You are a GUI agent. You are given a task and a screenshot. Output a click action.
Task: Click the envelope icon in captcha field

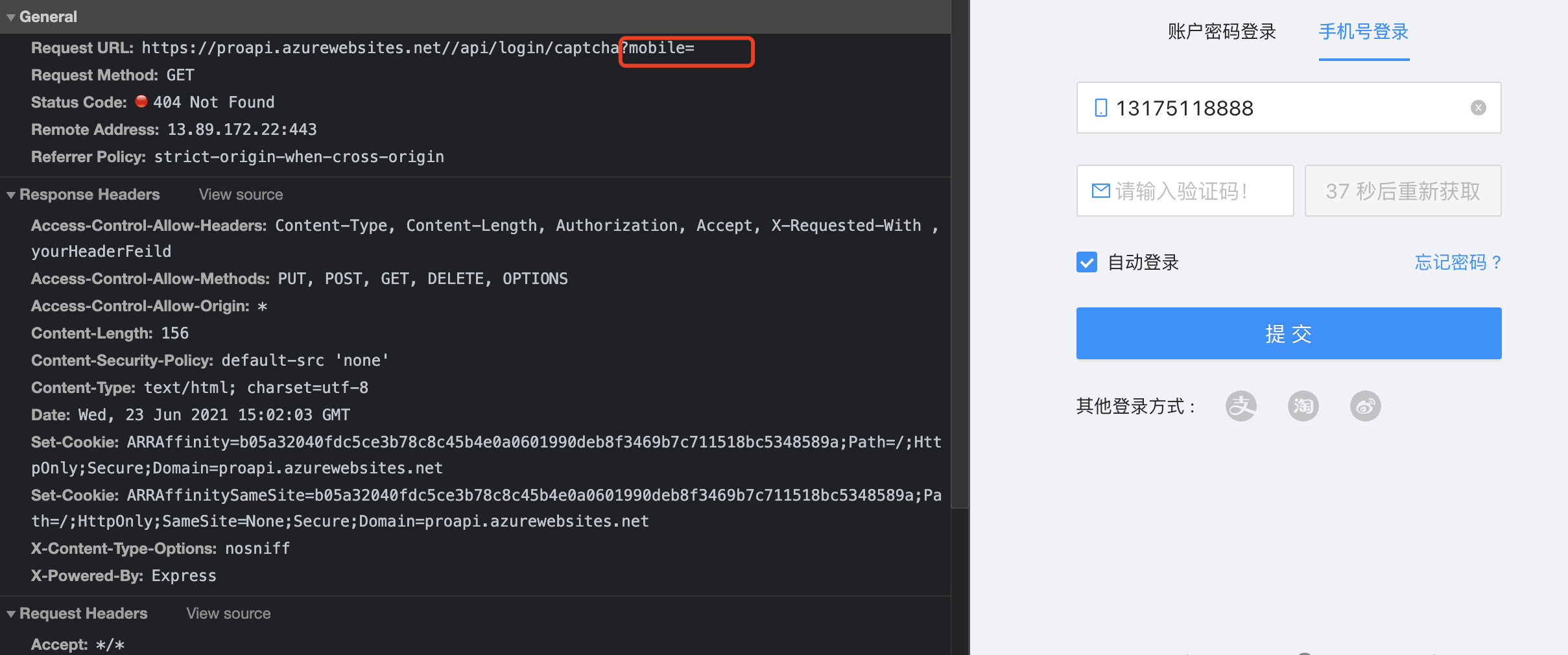1101,190
